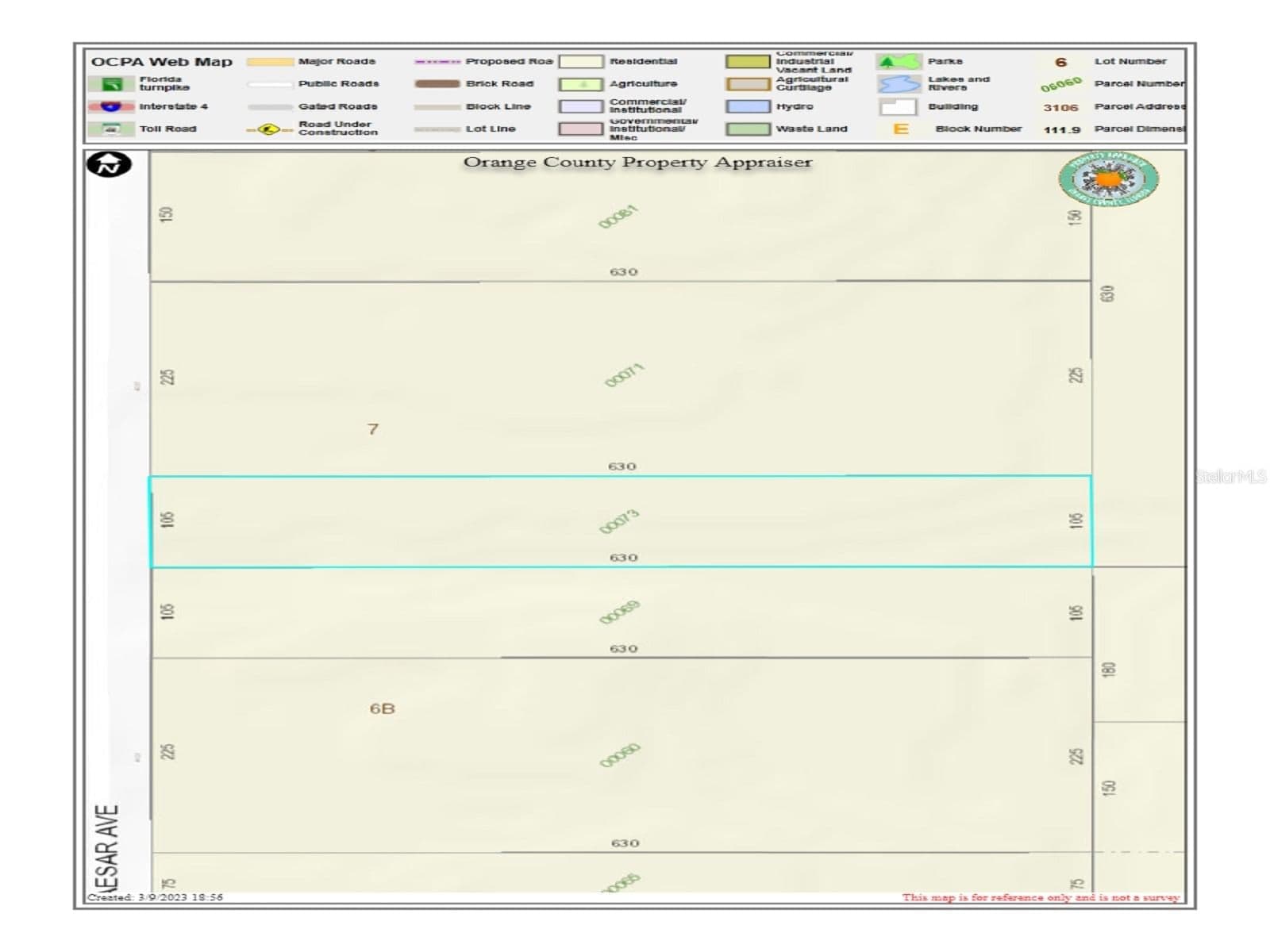Click the 105 dimension left of parcel 00069
The width and height of the screenshot is (1270, 952).
[167, 612]
